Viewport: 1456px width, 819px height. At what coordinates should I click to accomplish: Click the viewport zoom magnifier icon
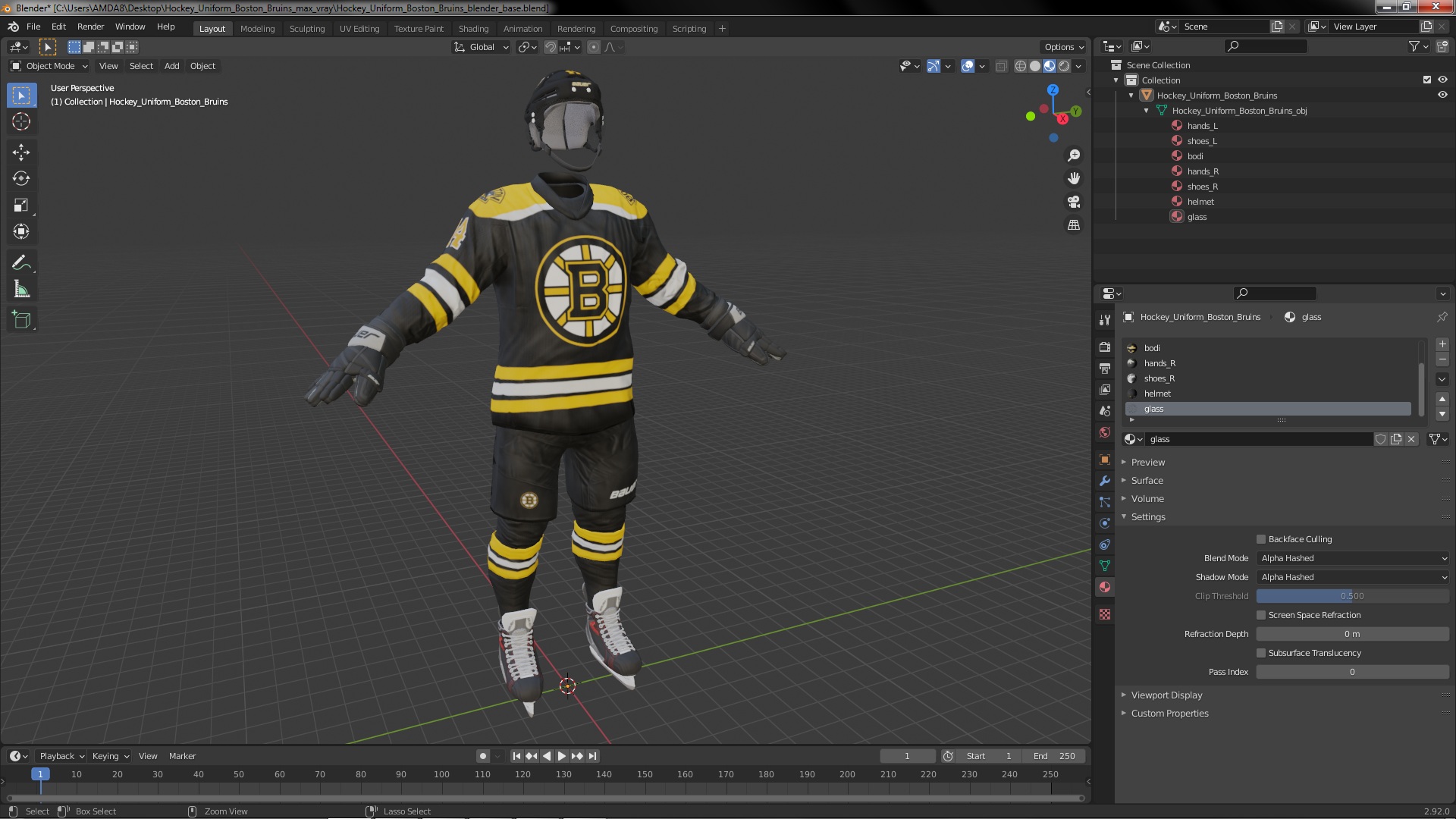[1074, 155]
